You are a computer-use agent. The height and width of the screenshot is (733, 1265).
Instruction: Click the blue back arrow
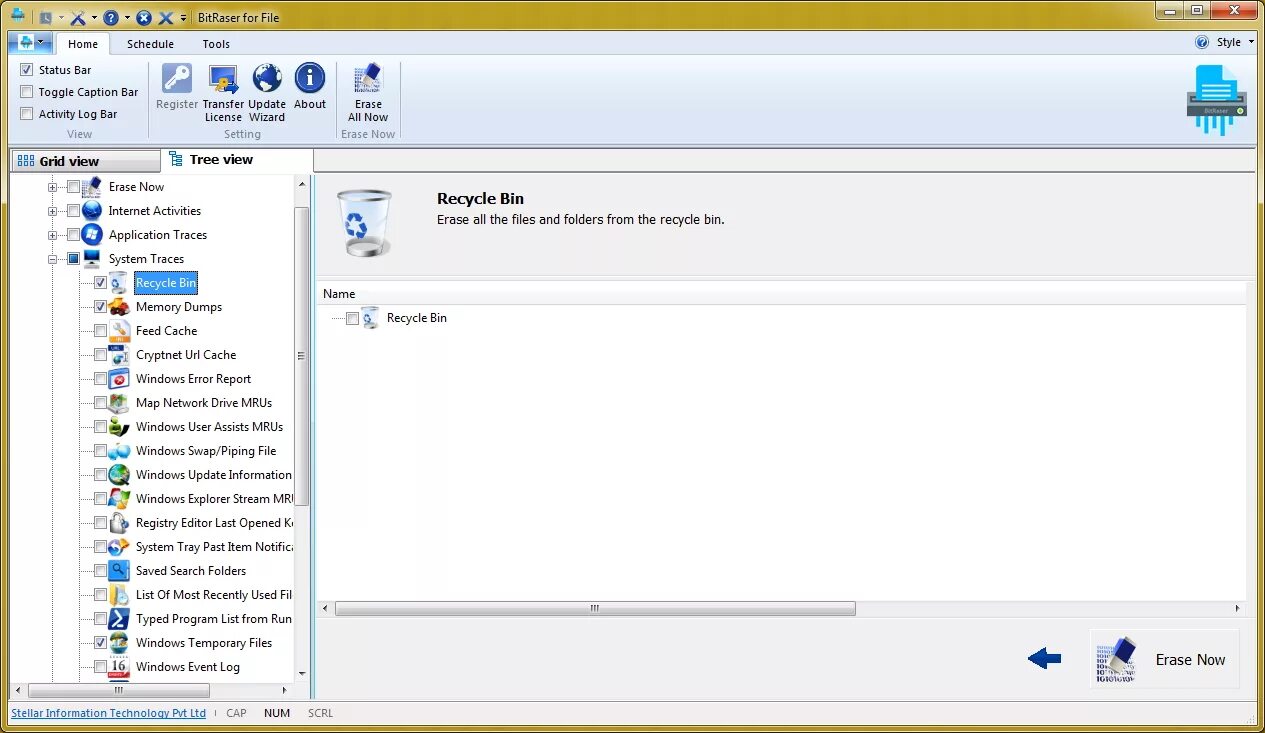pos(1044,658)
